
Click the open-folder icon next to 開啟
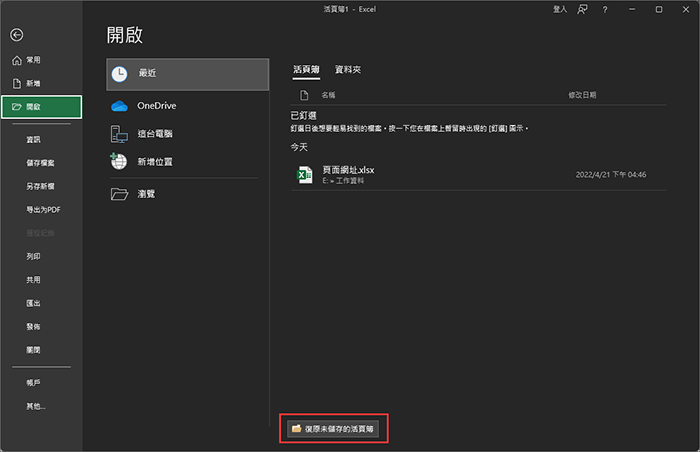coord(17,107)
